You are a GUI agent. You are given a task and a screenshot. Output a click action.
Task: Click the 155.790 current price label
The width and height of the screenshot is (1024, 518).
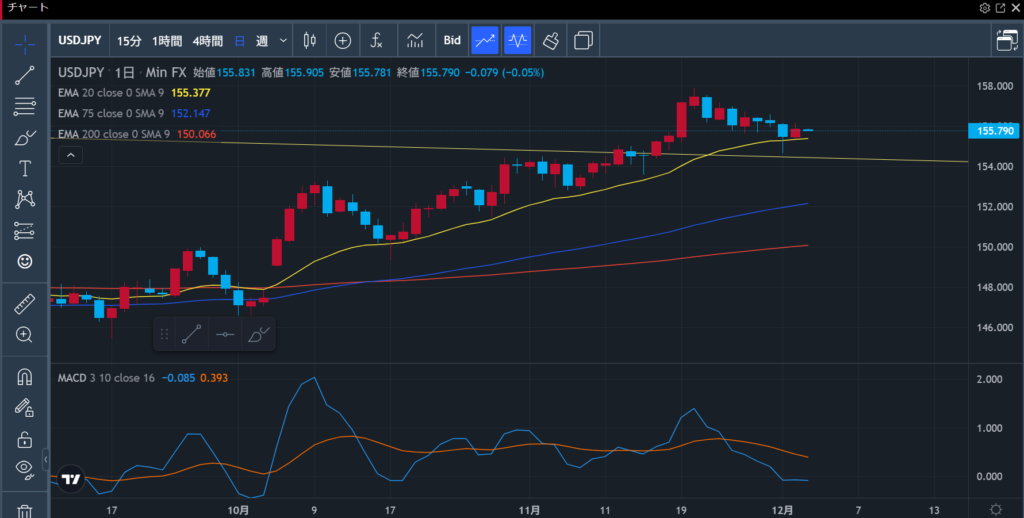(994, 130)
